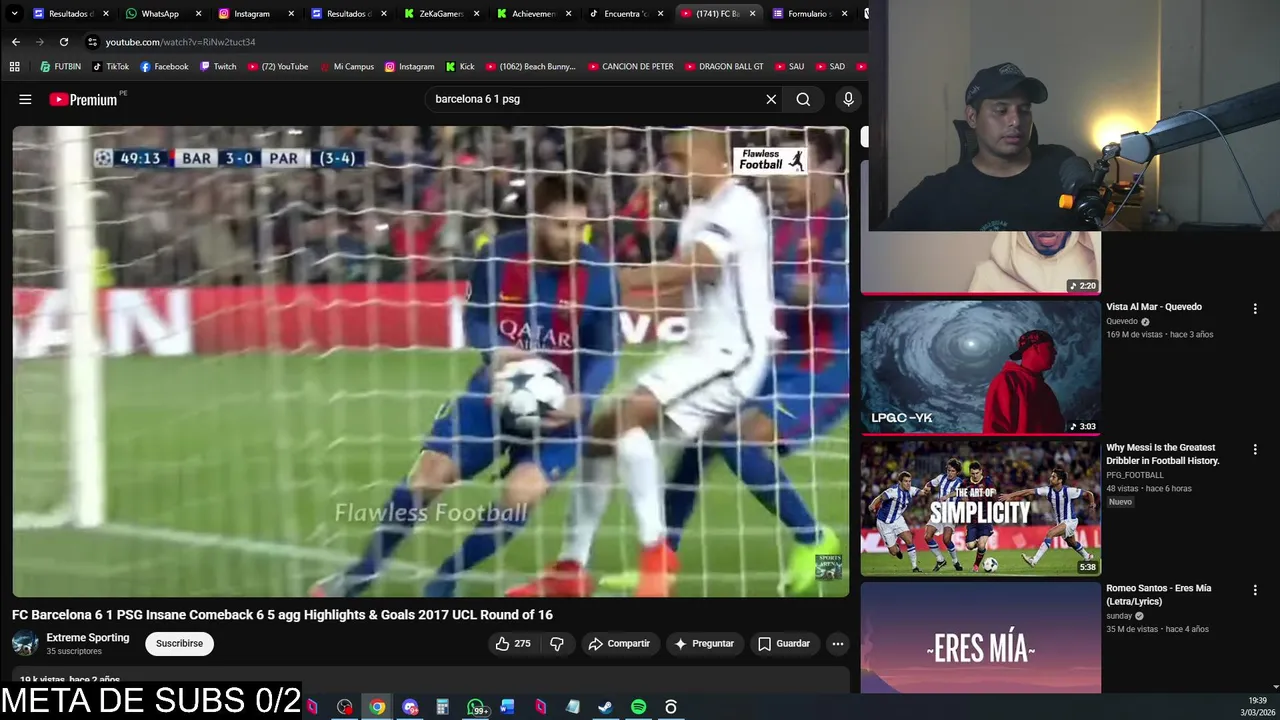Reload the page in Chrome
The height and width of the screenshot is (720, 1280).
coord(64,42)
